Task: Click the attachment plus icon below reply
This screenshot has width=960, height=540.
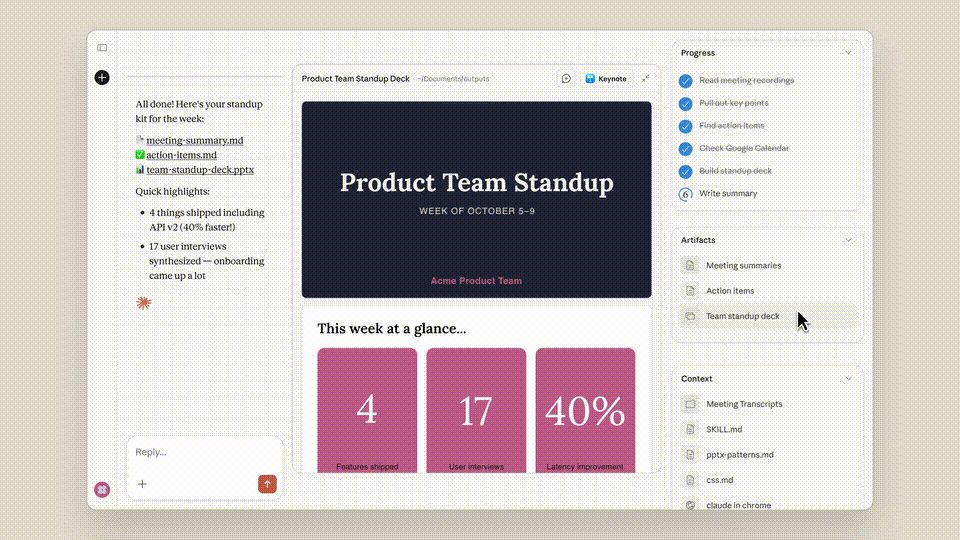Action: click(142, 484)
